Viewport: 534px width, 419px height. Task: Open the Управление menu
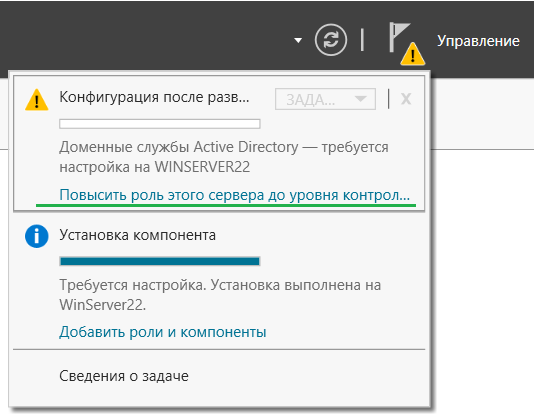coord(478,41)
